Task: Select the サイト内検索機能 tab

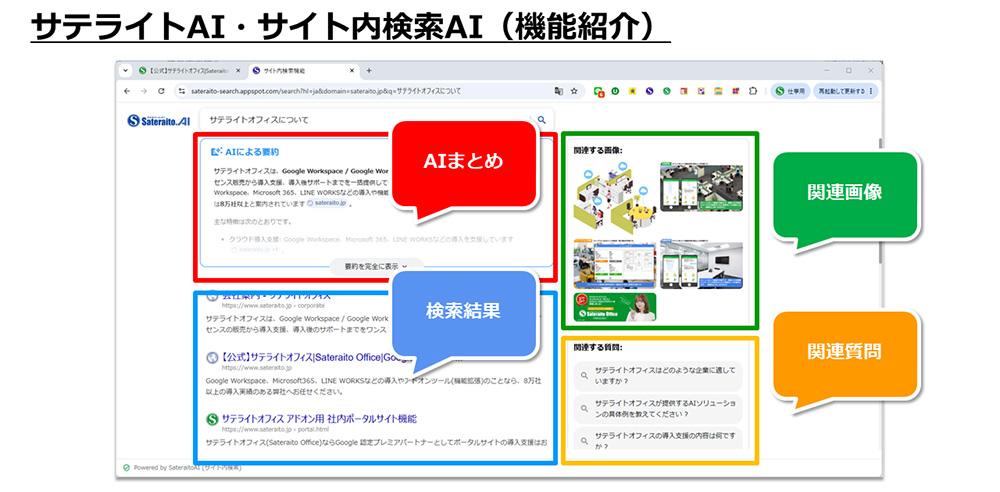Action: pos(303,70)
